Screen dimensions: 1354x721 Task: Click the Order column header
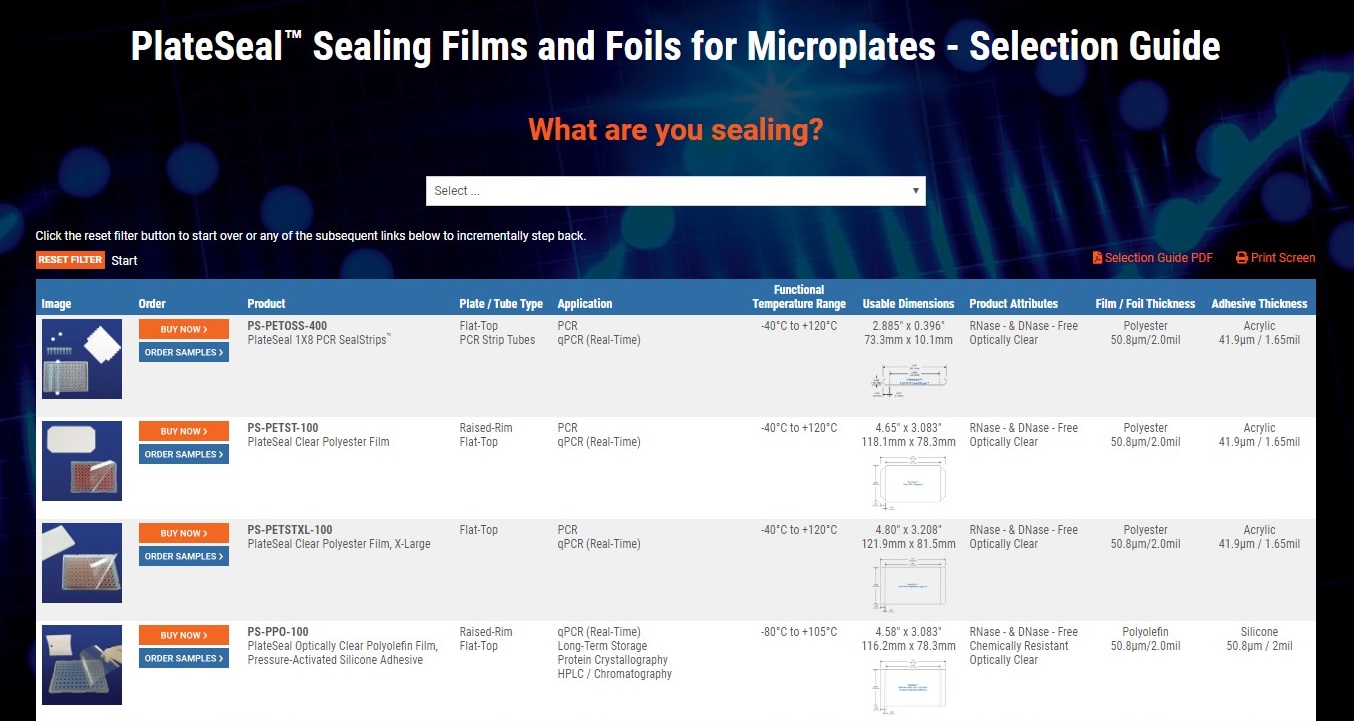point(152,304)
